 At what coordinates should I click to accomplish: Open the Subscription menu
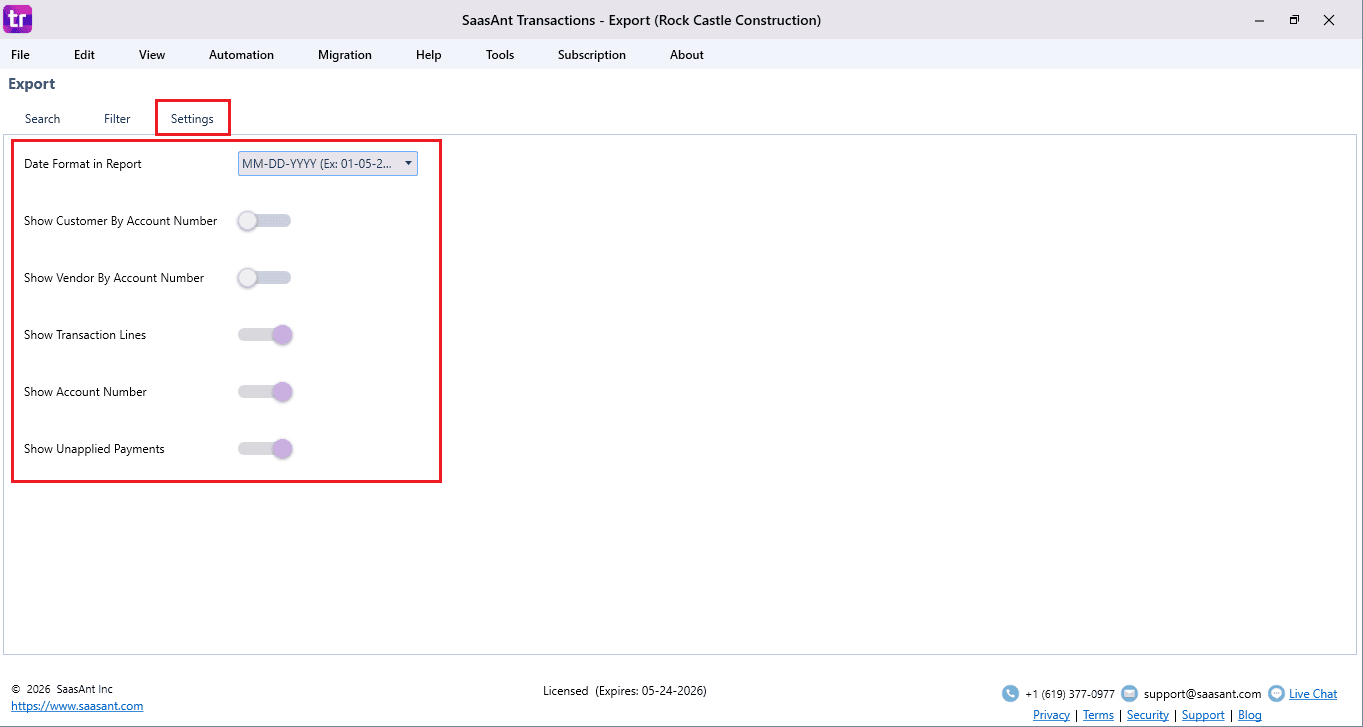(591, 55)
